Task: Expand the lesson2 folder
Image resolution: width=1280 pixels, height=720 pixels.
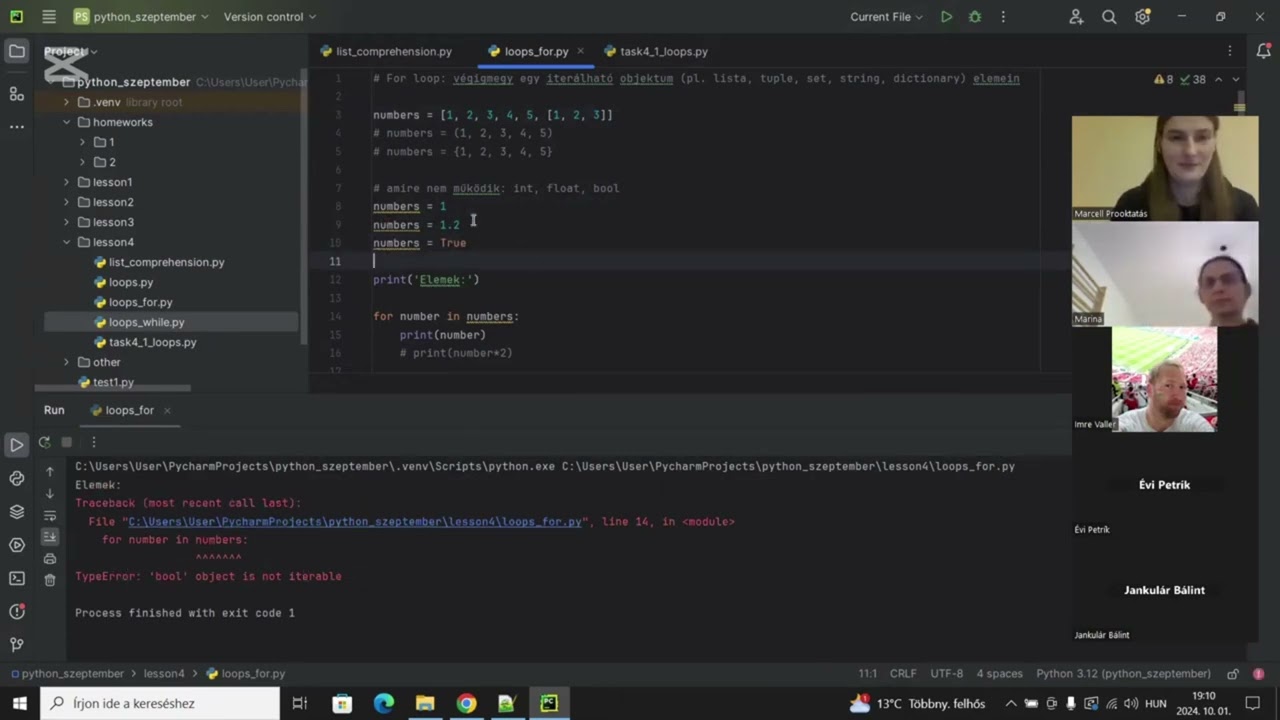Action: tap(67, 202)
